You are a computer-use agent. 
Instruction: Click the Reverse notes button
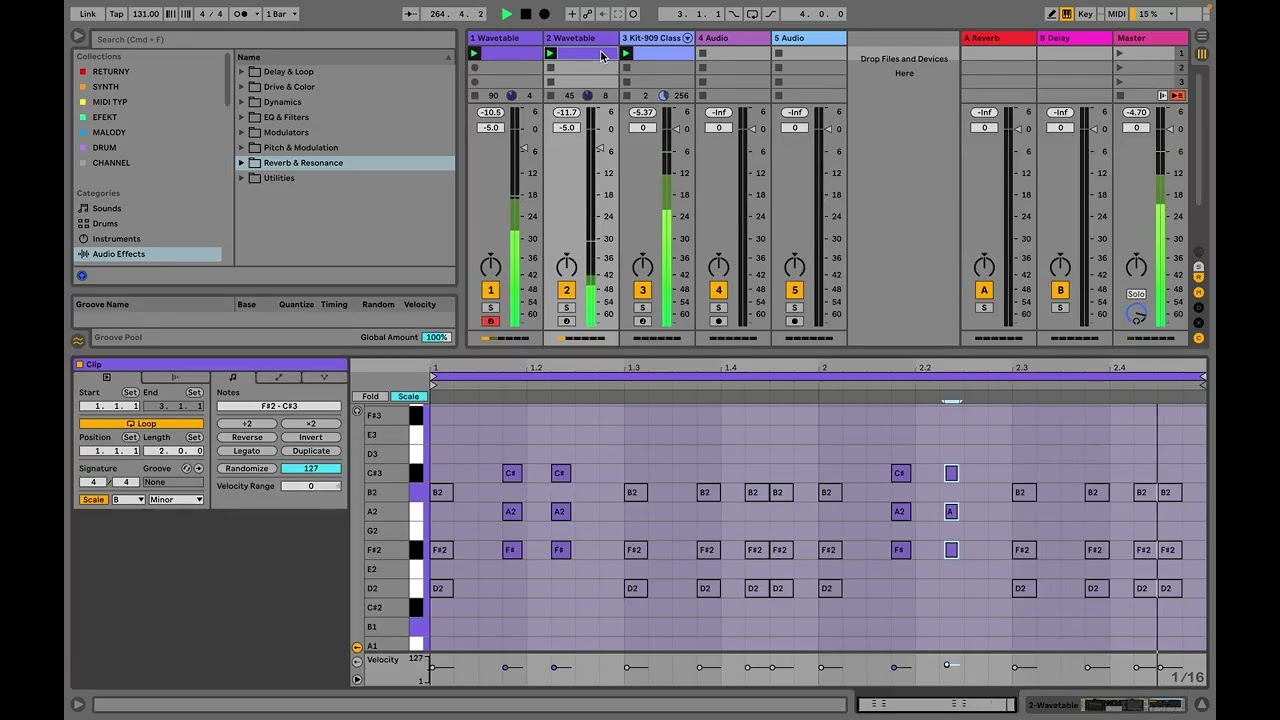click(x=247, y=438)
